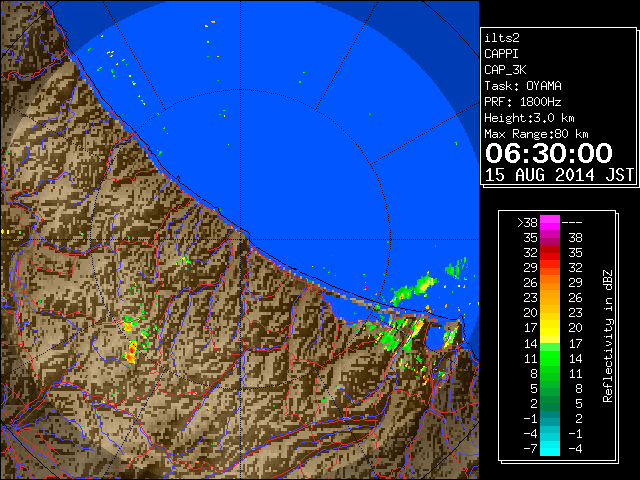
Task: Select the 'Height:3.0 km' text
Action: click(529, 118)
